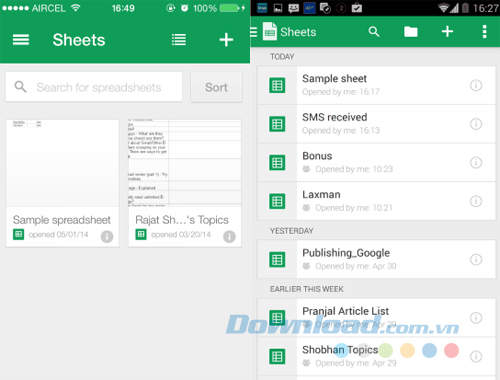Open the Shobhan Topics spreadsheet
Image resolution: width=500 pixels, height=380 pixels.
click(376, 356)
